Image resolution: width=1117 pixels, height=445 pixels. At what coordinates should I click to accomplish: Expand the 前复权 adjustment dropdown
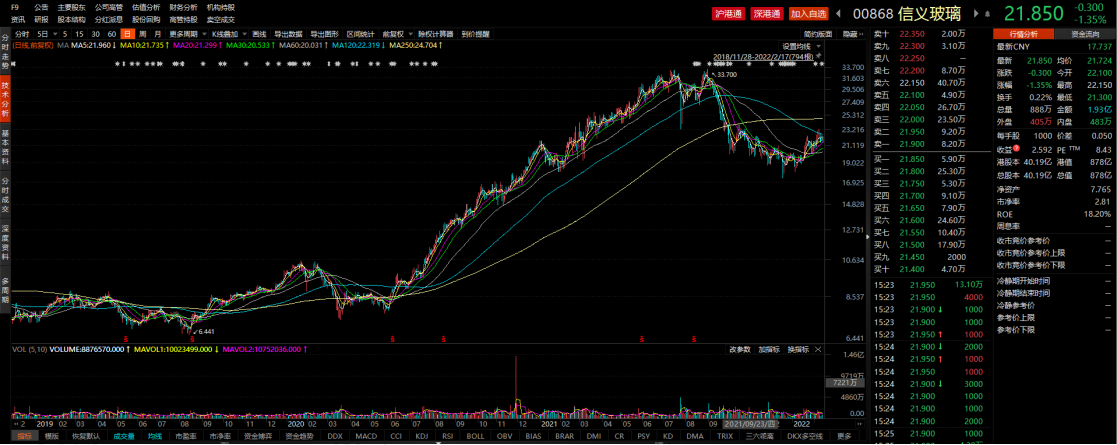click(x=410, y=33)
